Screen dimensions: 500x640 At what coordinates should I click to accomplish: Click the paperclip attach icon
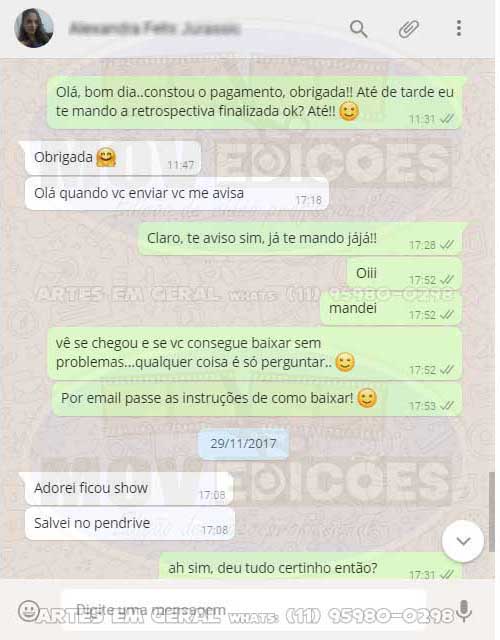[x=409, y=29]
